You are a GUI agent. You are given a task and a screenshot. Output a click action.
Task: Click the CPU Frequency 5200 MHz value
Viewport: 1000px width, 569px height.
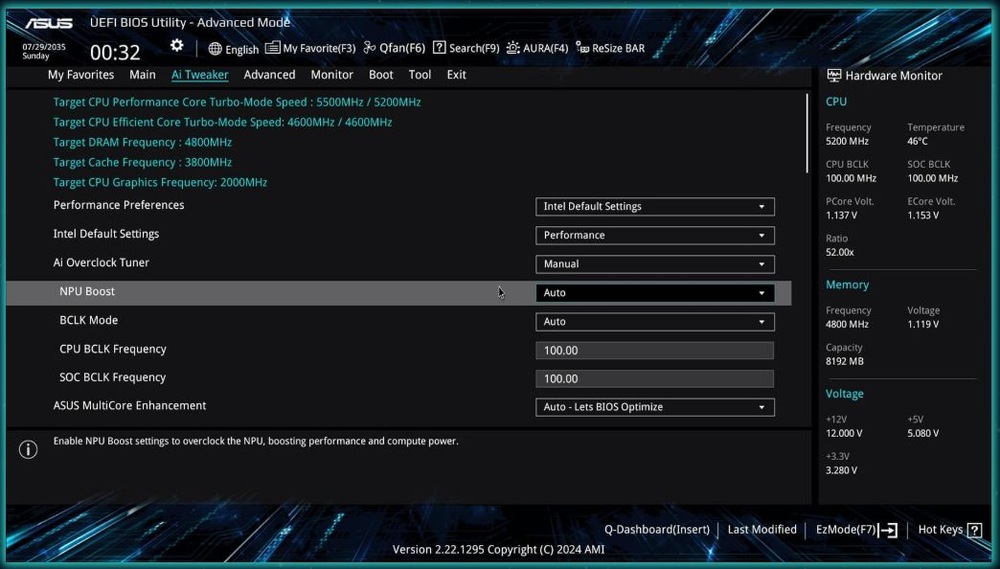point(847,142)
